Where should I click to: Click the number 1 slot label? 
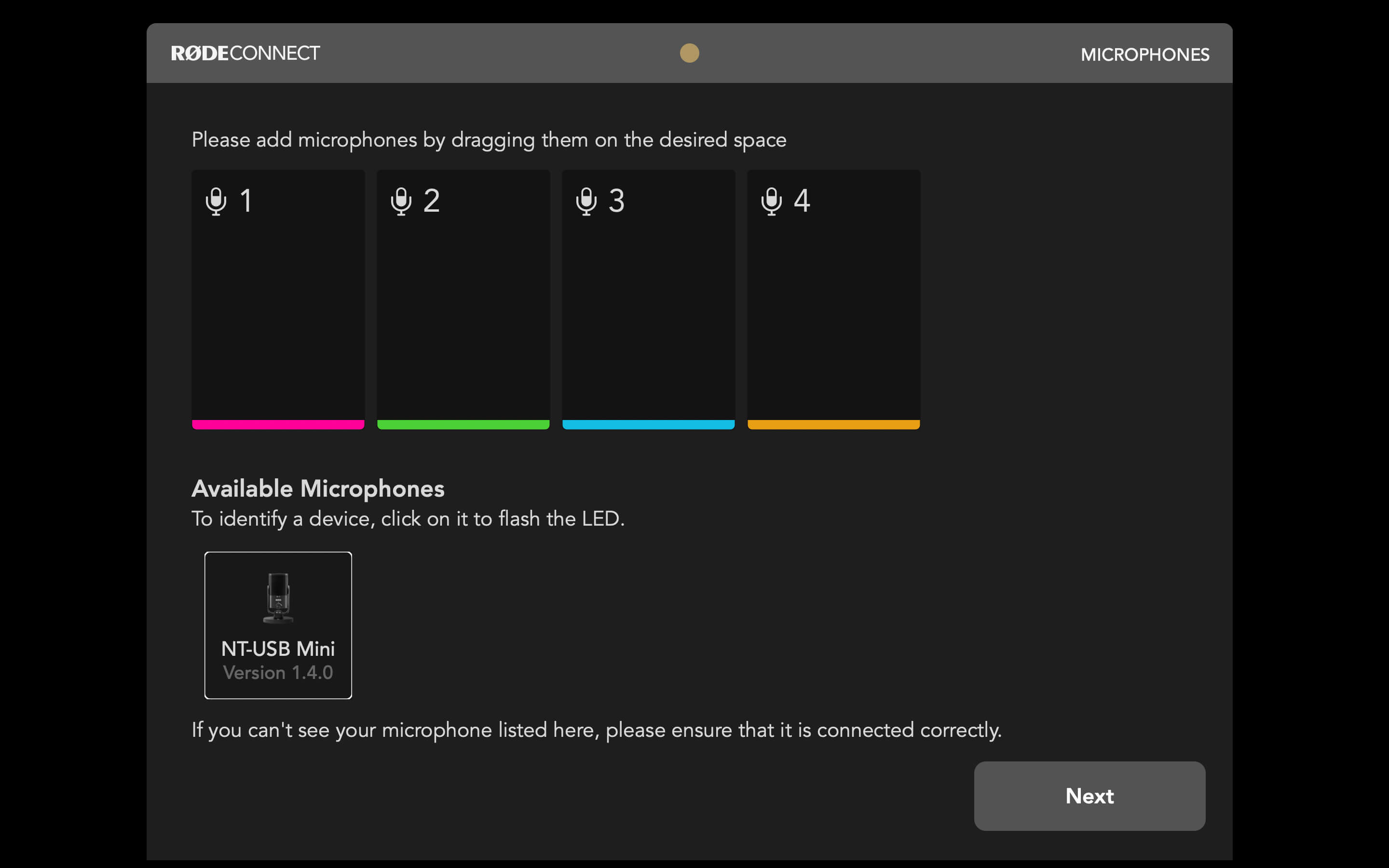[x=246, y=202]
